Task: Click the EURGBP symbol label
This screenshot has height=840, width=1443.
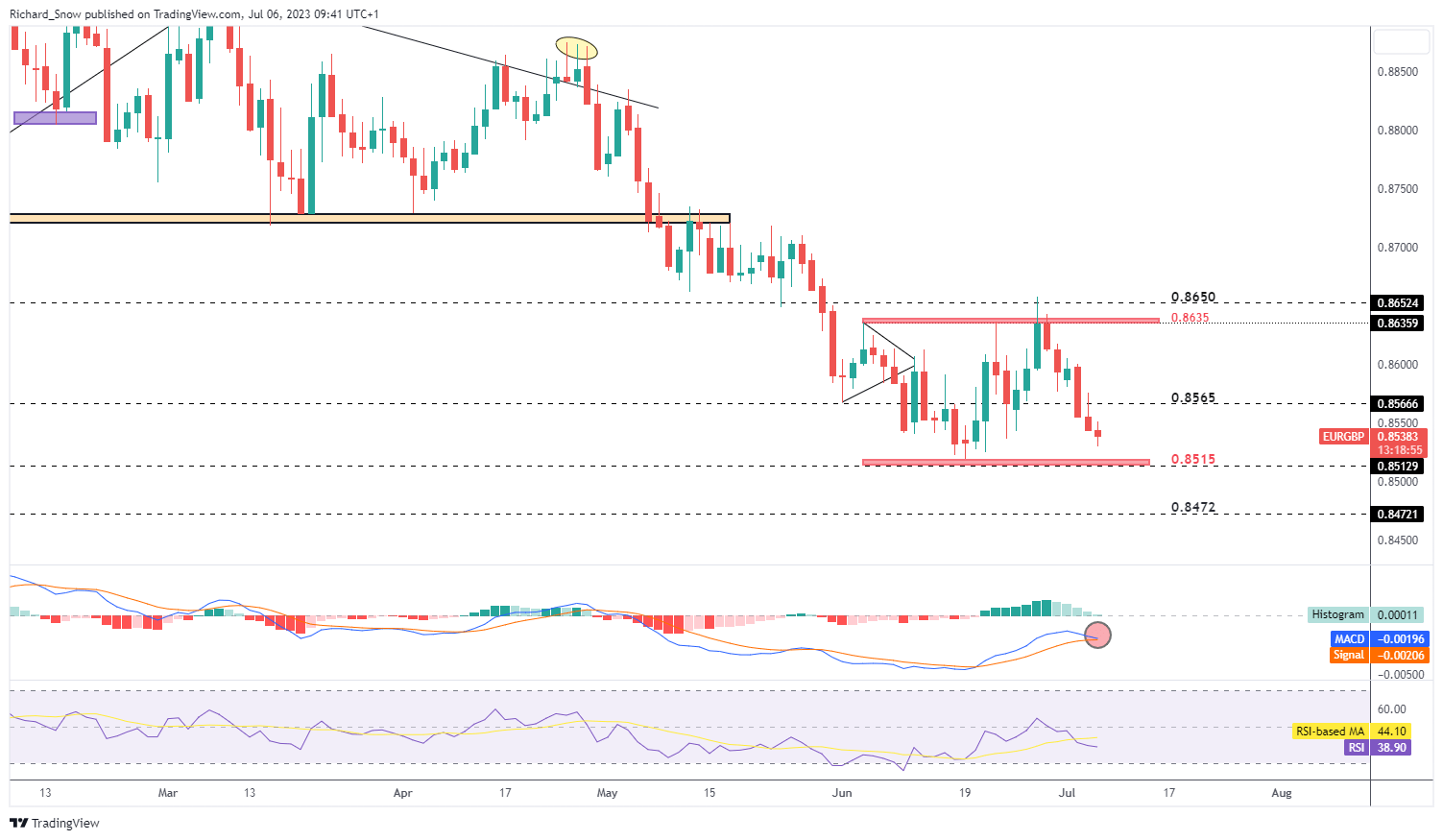Action: pos(1343,437)
